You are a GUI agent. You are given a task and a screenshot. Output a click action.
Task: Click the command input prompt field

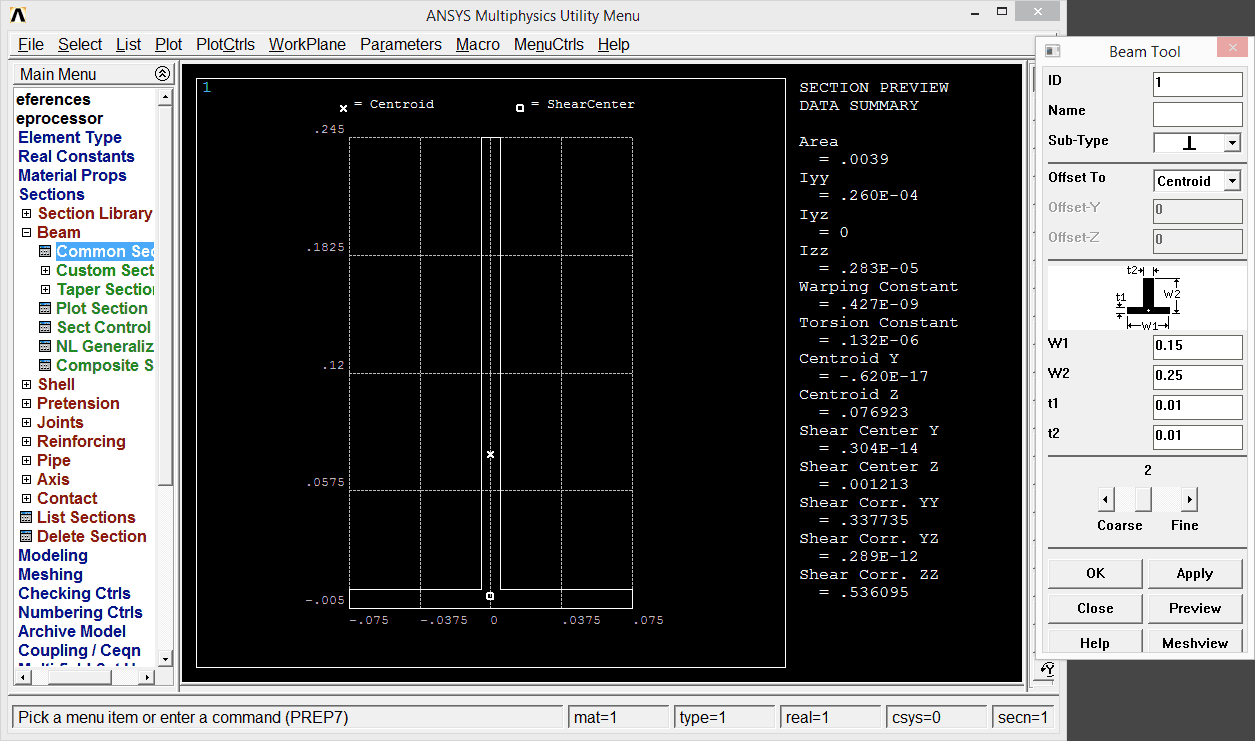pos(287,717)
